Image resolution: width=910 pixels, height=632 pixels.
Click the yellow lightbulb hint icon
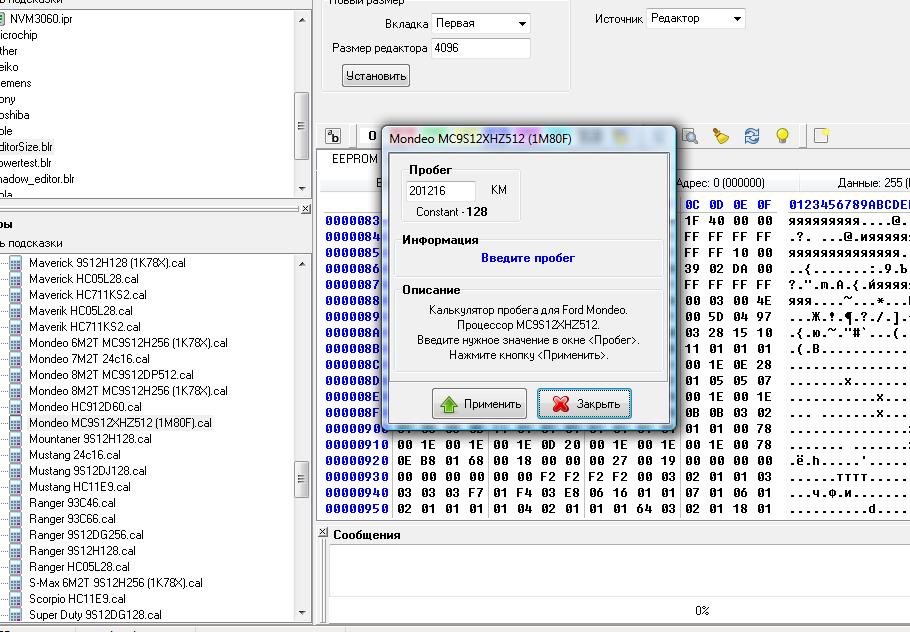click(x=782, y=136)
